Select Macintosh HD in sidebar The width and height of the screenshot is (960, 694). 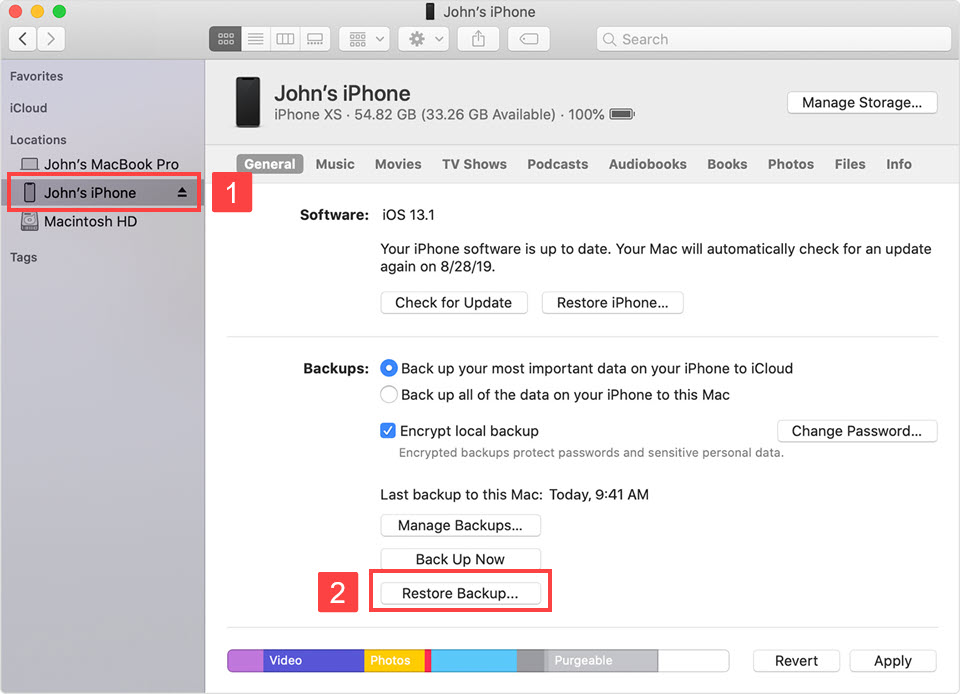(x=91, y=222)
